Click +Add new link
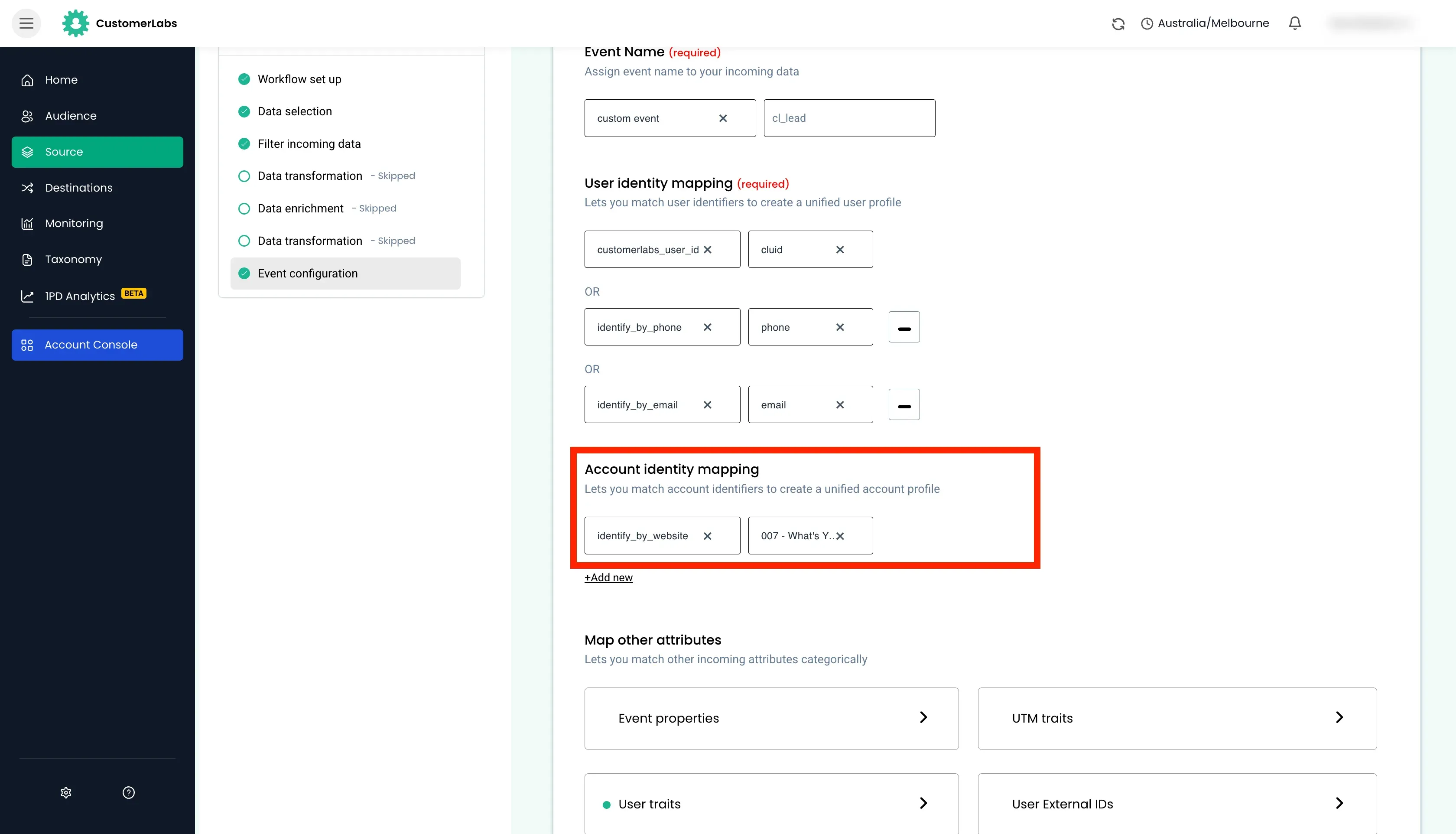Screen dimensions: 1456x834 coord(609,577)
